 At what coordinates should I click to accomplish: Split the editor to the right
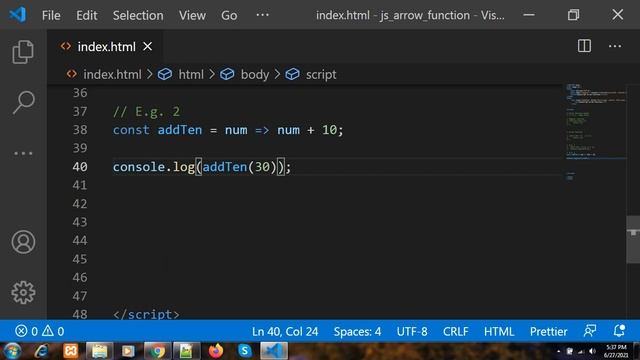point(584,46)
